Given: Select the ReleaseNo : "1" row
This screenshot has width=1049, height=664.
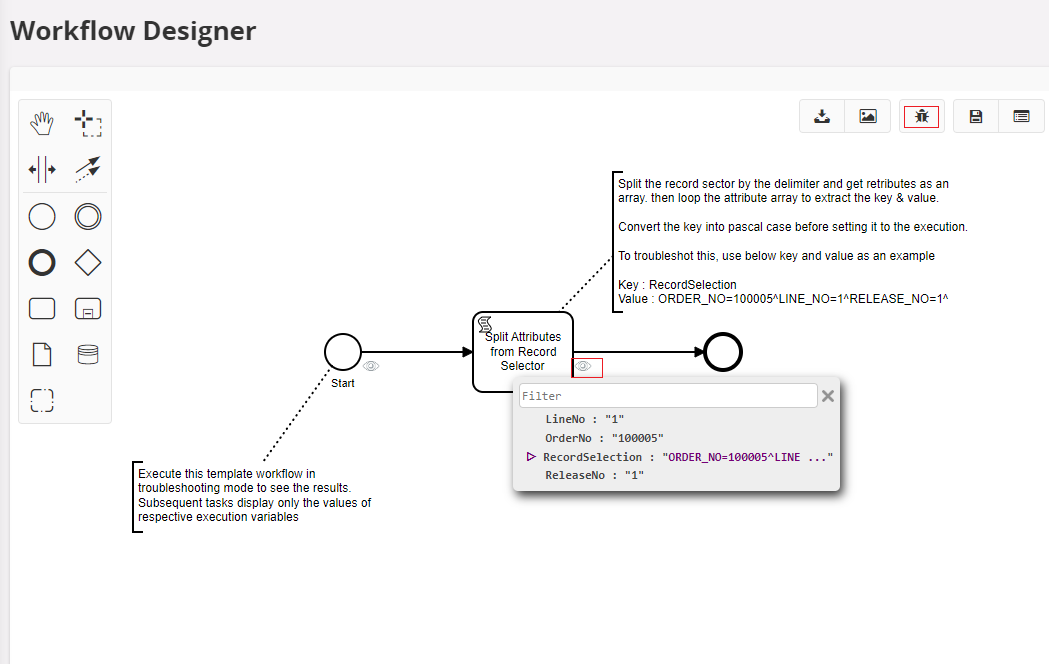Looking at the screenshot, I should pos(594,475).
